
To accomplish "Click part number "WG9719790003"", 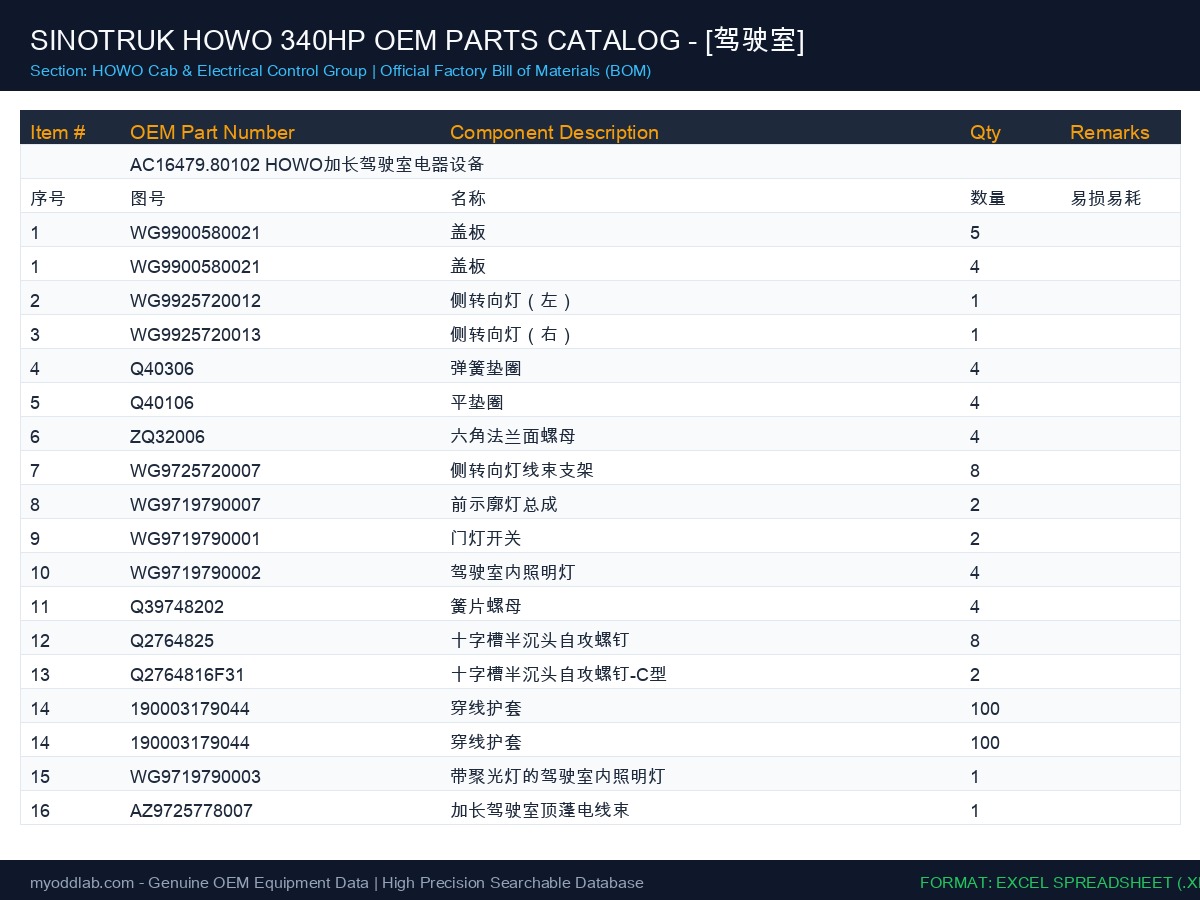I will (x=195, y=776).
